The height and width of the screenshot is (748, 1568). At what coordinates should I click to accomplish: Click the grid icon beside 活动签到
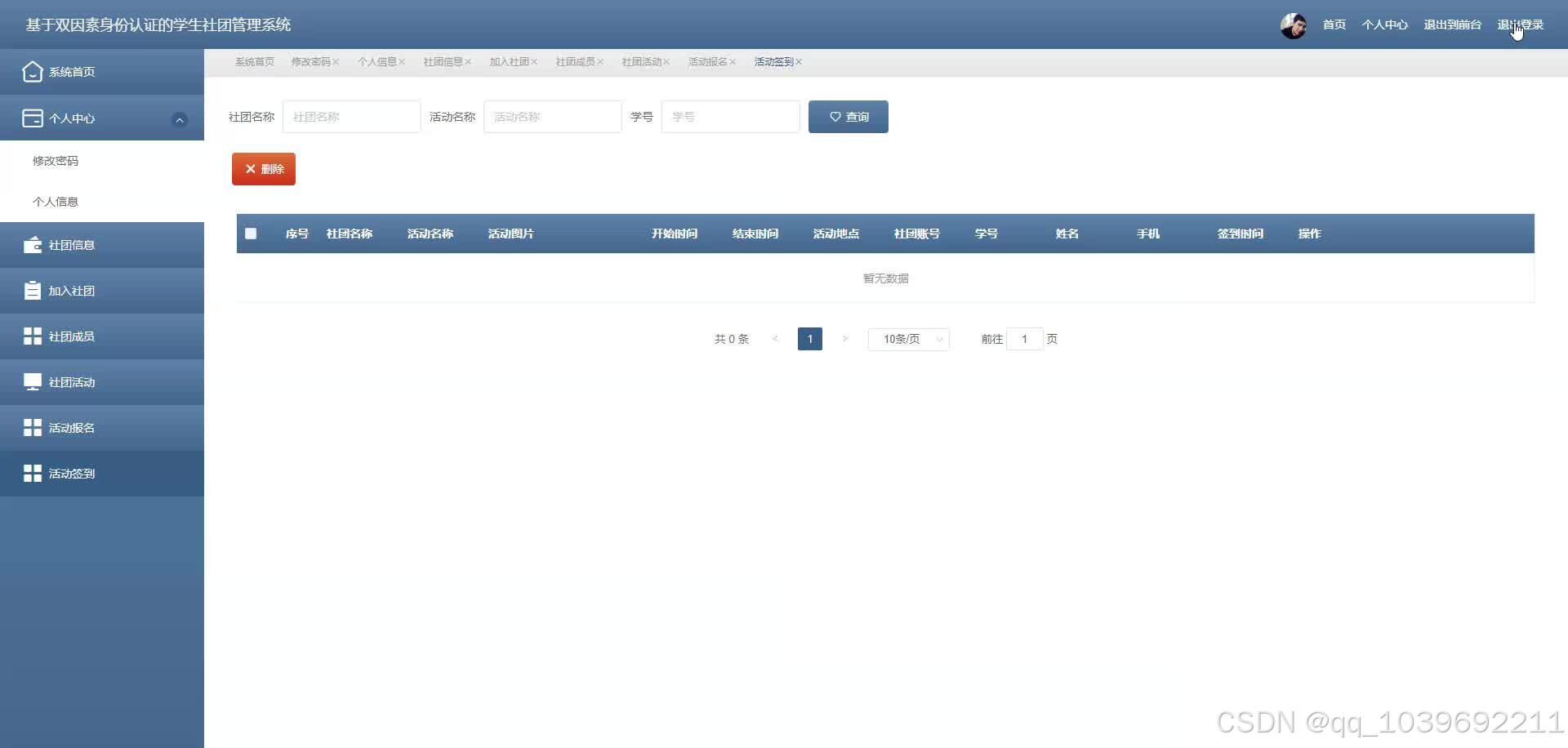[32, 474]
